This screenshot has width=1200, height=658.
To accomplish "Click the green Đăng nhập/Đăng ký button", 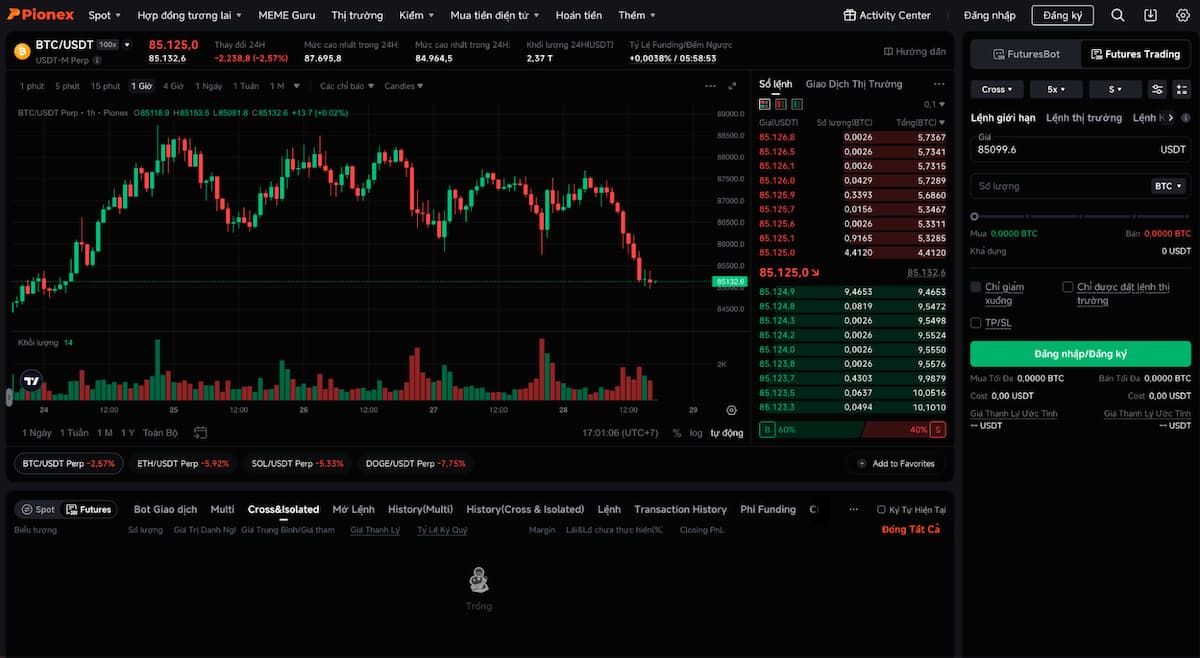I will pos(1080,354).
